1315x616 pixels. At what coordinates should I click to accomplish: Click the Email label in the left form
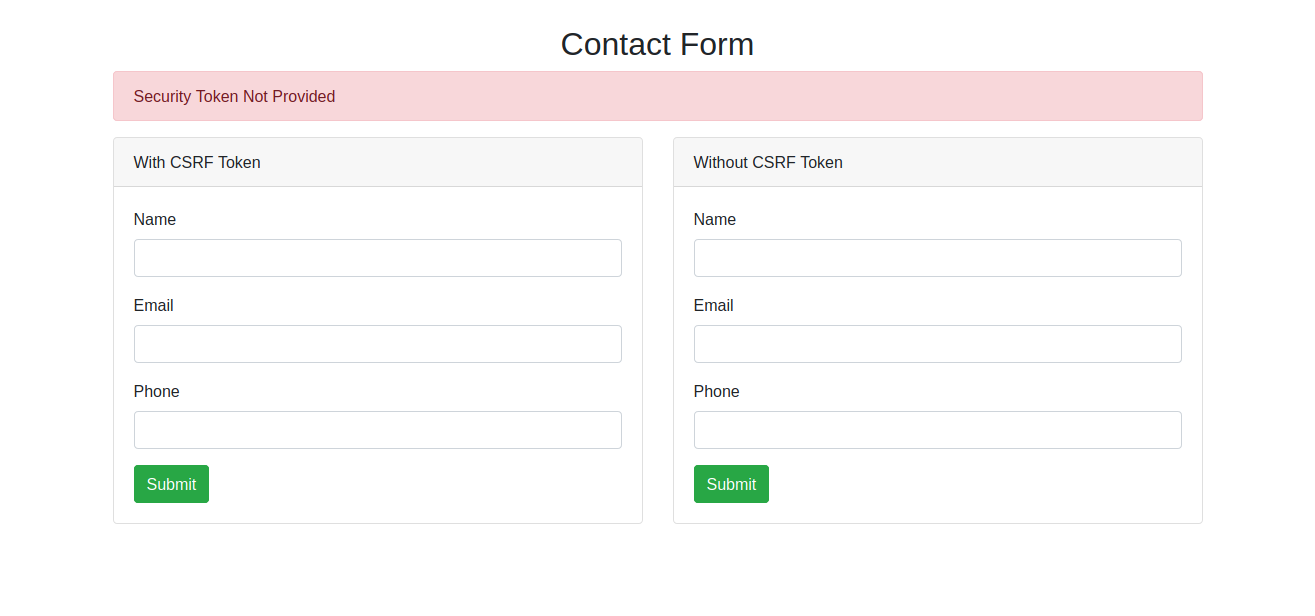coord(153,305)
